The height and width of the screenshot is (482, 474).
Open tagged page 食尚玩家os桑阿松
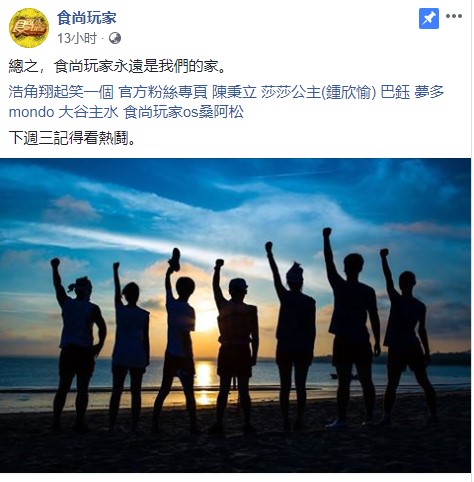(x=183, y=112)
